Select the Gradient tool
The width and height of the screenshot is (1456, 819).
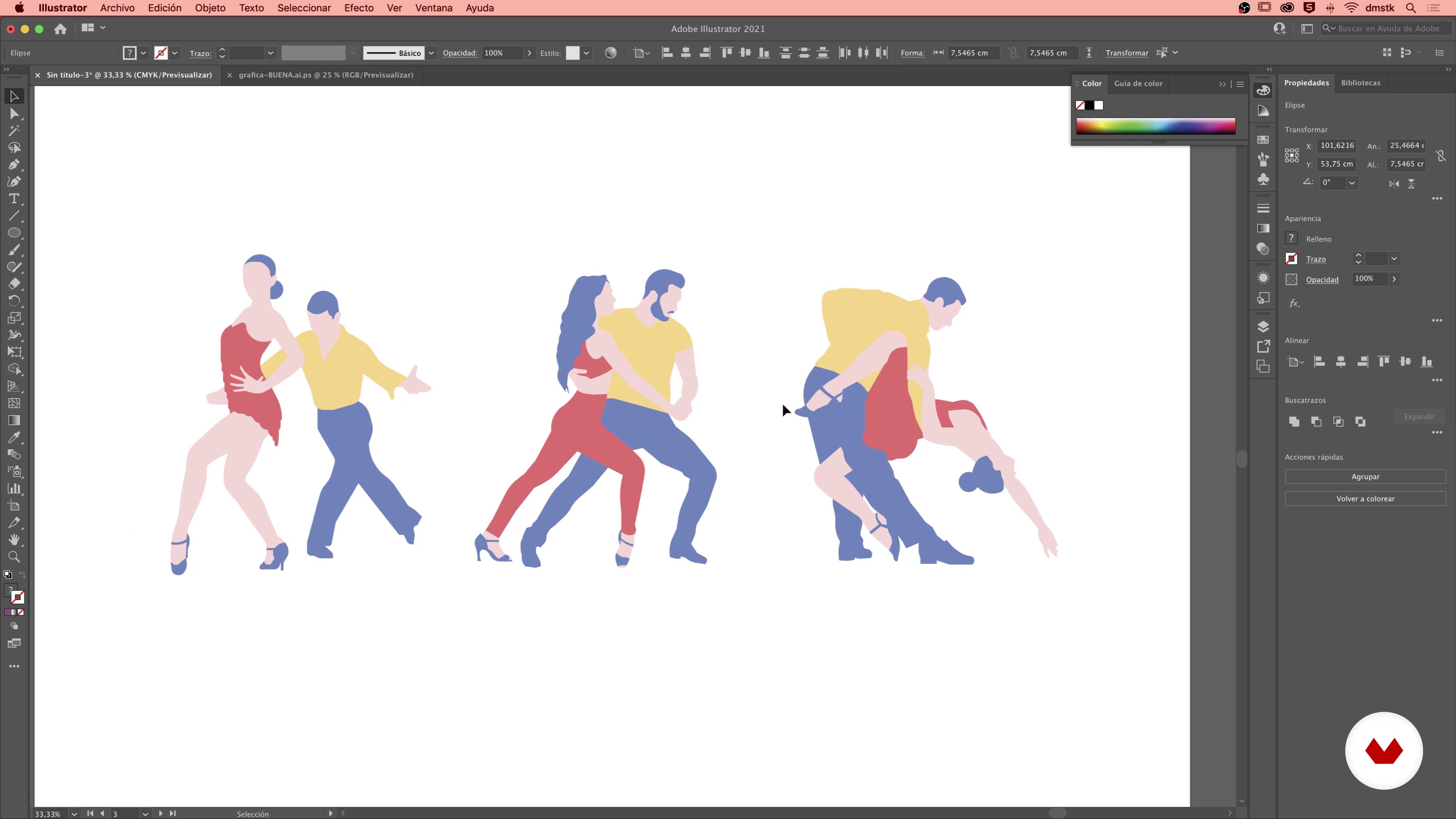[14, 420]
